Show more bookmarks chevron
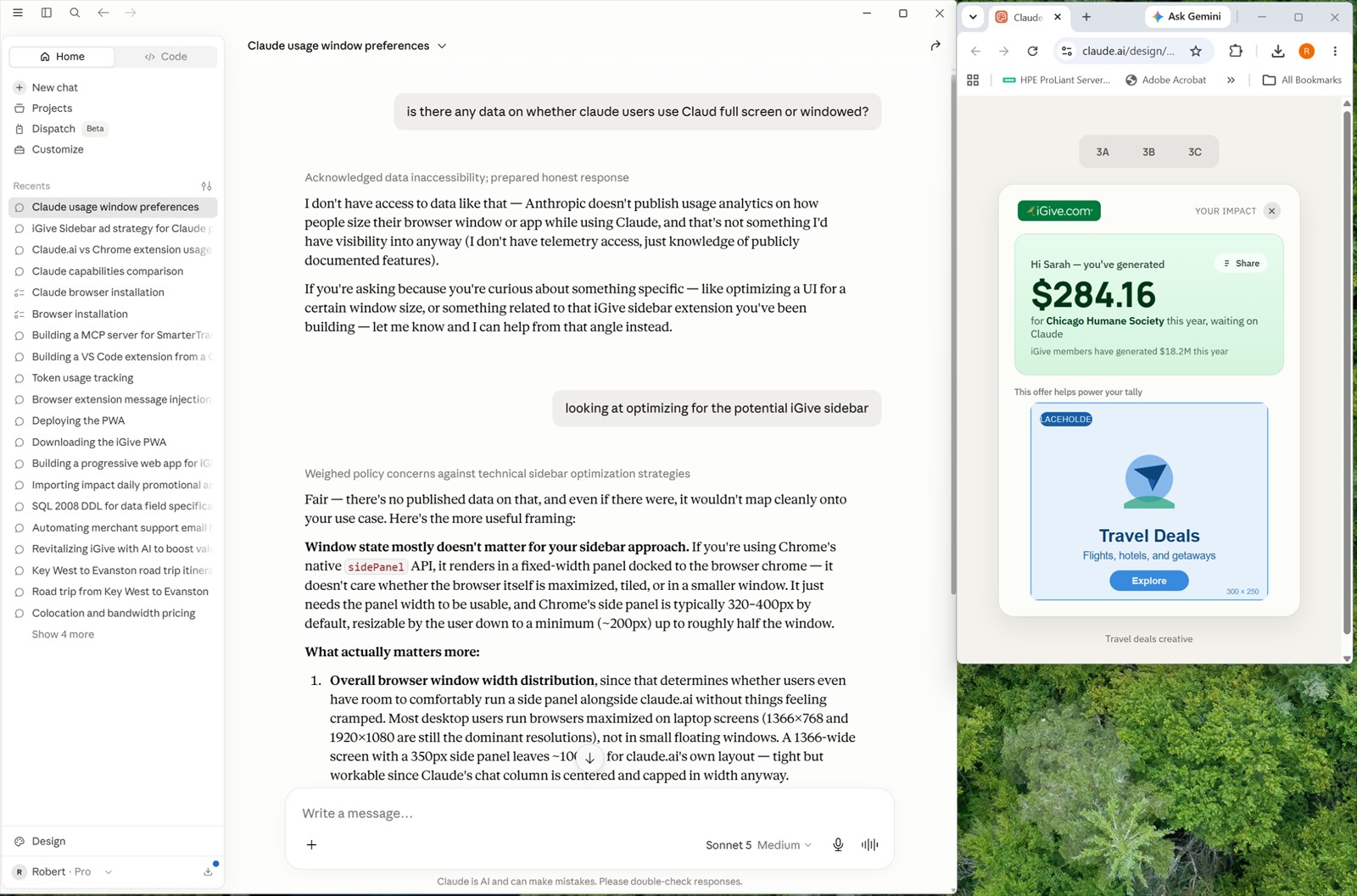Screen dimensions: 1357x896 [1231, 80]
